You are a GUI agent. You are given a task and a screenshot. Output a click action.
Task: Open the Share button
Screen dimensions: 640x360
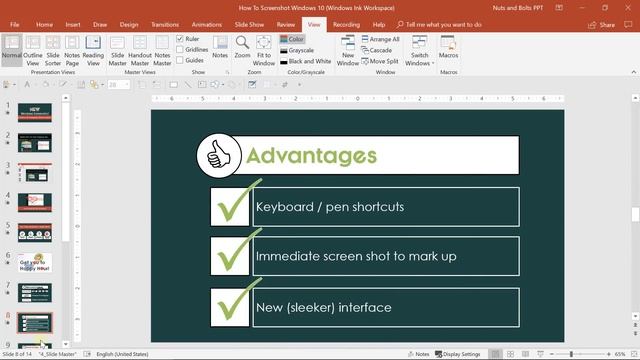pos(602,25)
